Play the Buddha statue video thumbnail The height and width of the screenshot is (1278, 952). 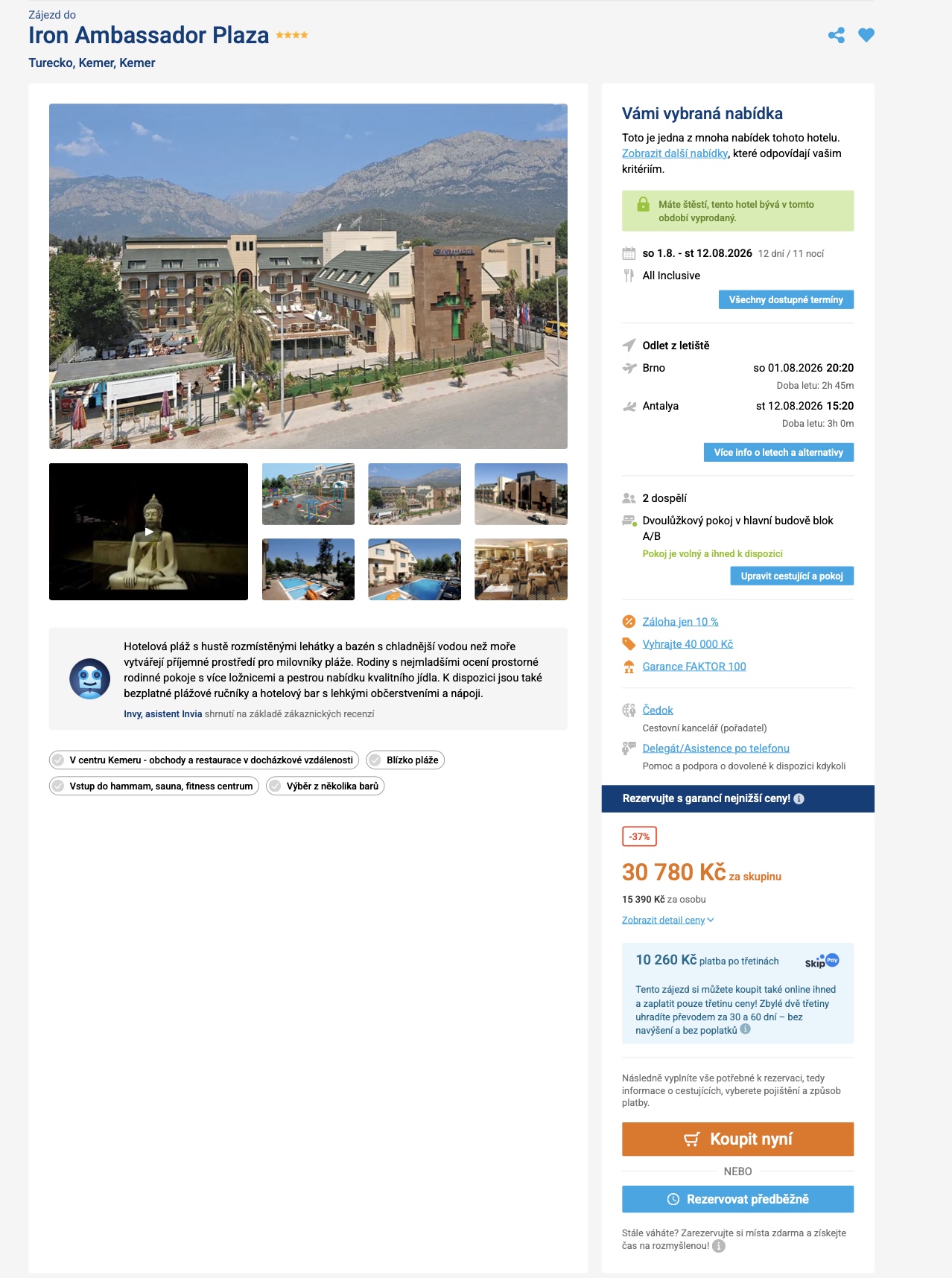(x=148, y=532)
